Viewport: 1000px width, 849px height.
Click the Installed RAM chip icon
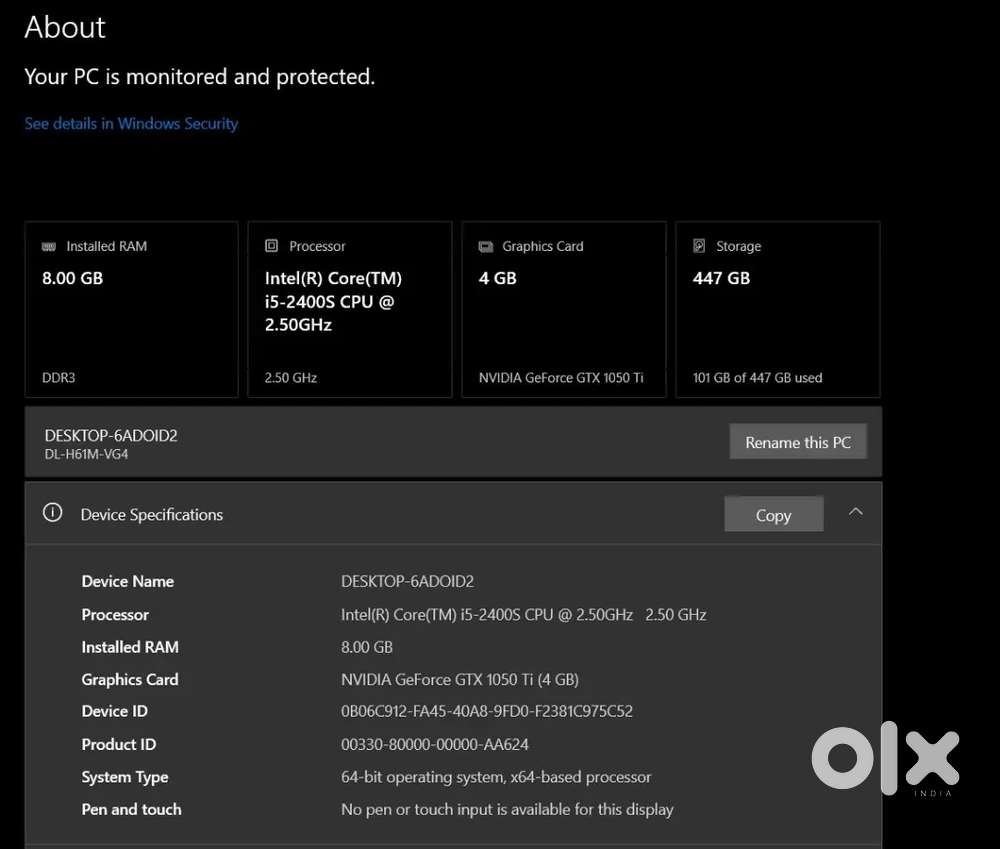[x=49, y=246]
